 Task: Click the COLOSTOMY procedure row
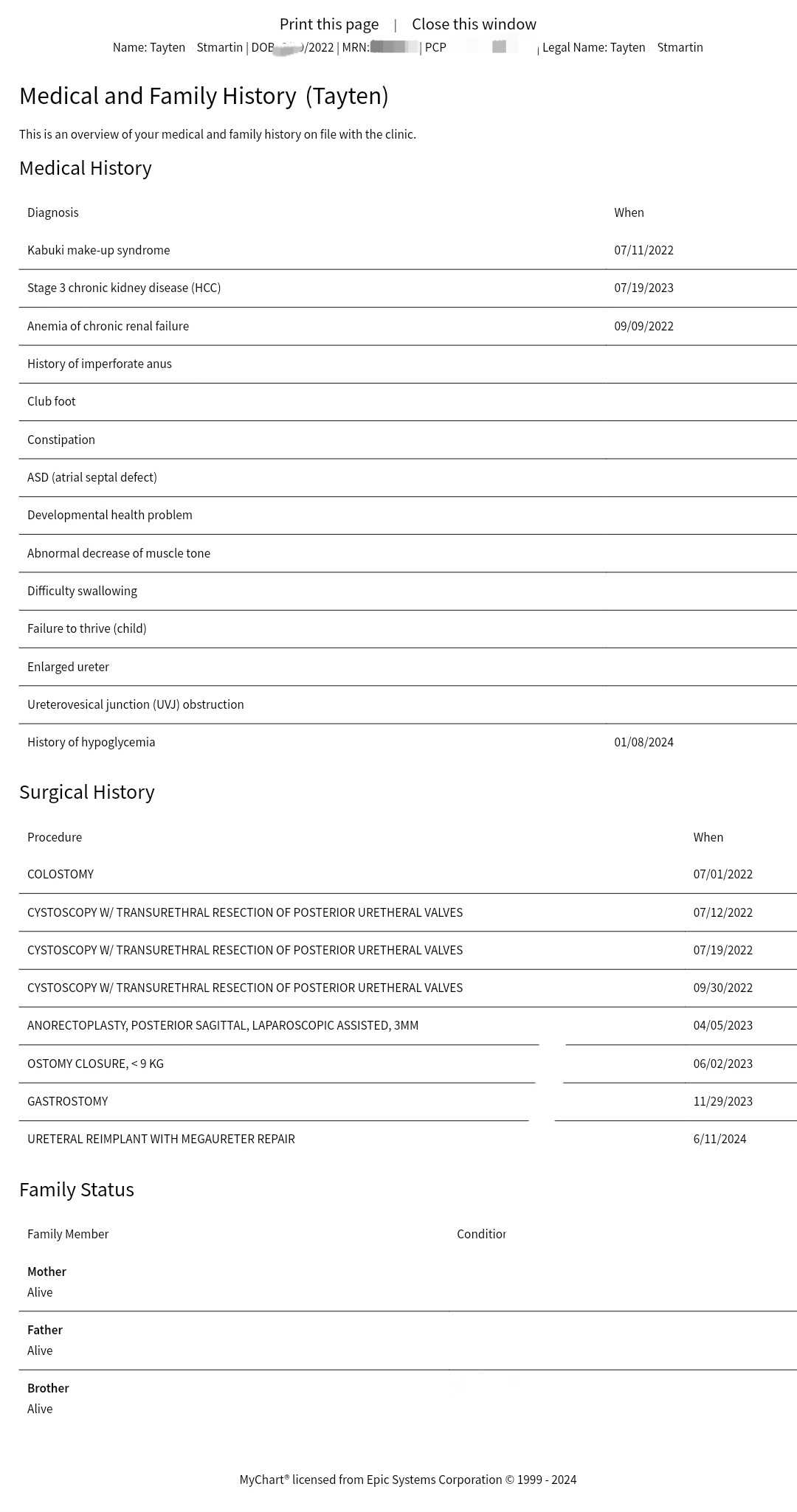point(61,874)
